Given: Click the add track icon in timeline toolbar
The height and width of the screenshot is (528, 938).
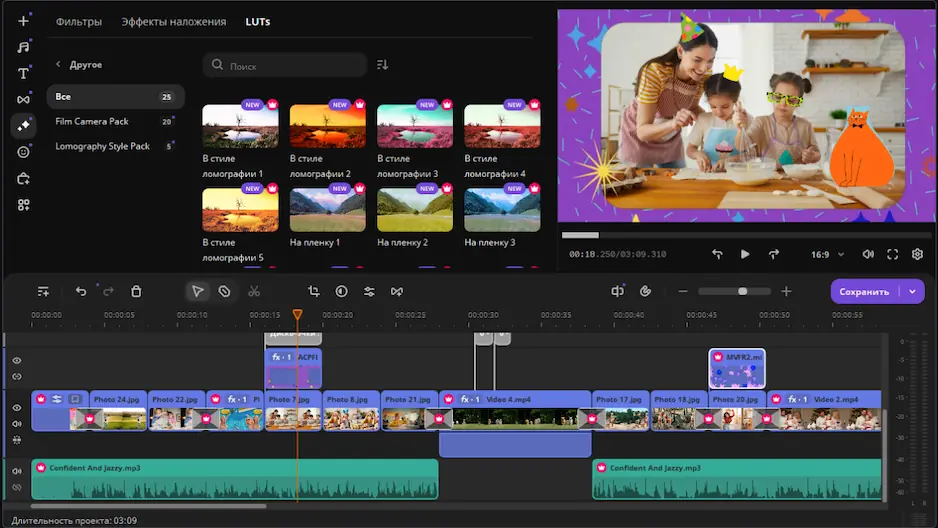Looking at the screenshot, I should pos(43,291).
